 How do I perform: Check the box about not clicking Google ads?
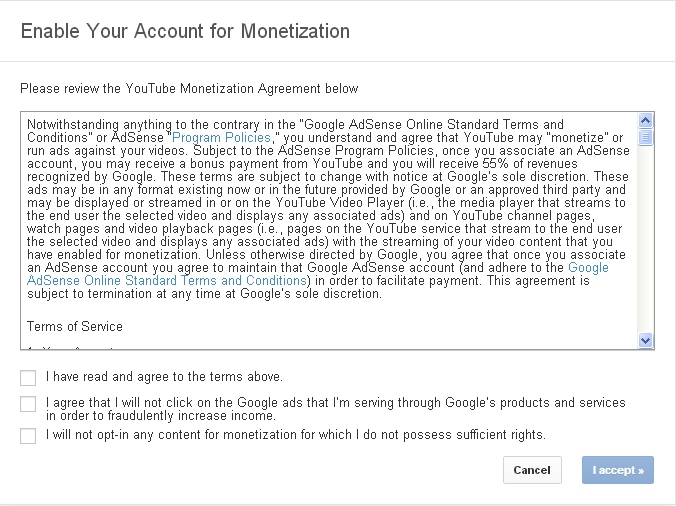coord(28,404)
